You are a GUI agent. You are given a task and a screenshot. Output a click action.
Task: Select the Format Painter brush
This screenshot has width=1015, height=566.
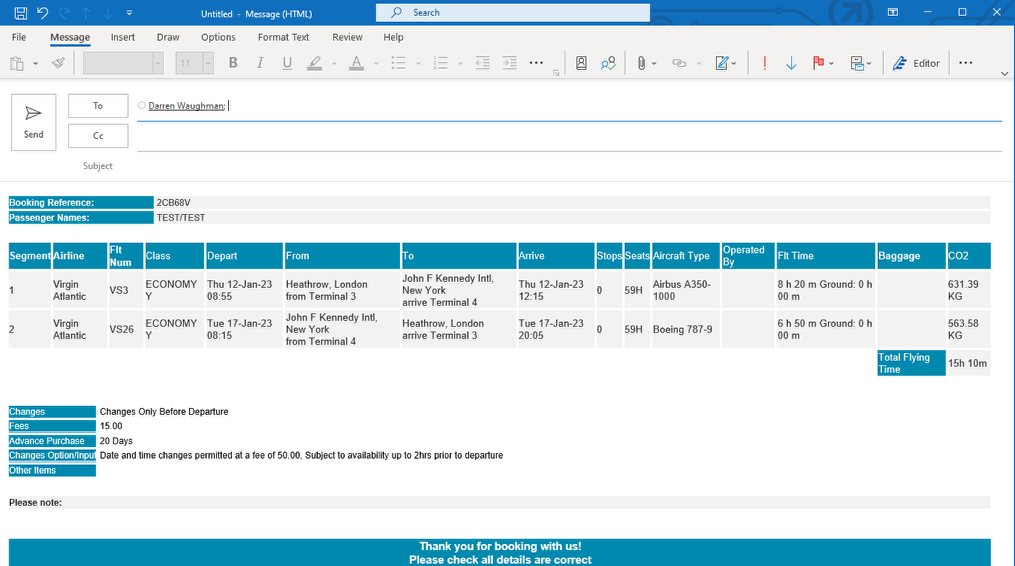point(58,63)
